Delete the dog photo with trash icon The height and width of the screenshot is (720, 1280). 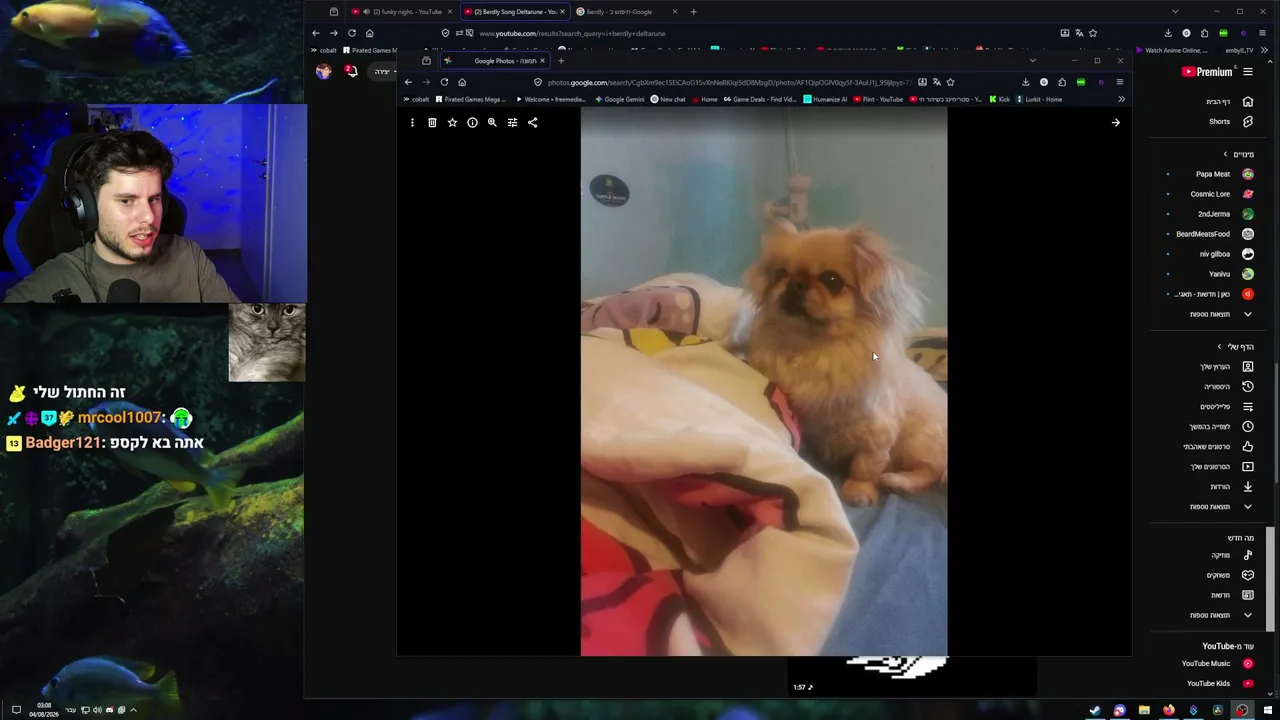(x=432, y=123)
